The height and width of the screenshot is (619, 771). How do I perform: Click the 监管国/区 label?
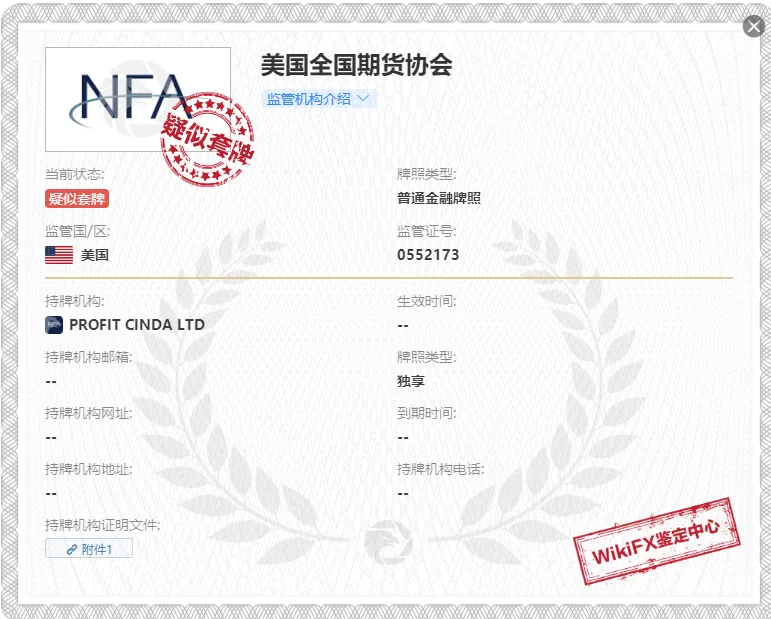(78, 231)
